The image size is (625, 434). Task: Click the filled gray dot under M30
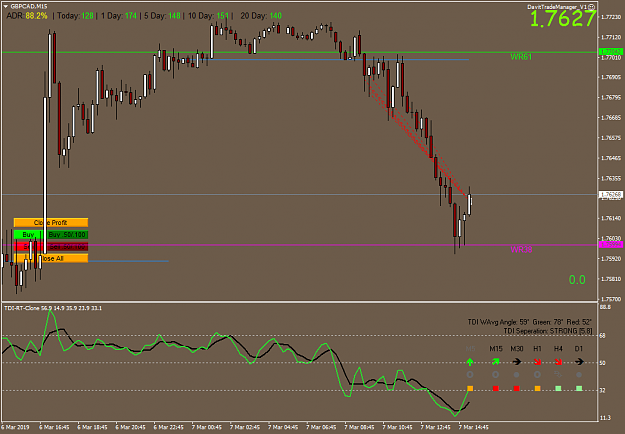pyautogui.click(x=517, y=375)
